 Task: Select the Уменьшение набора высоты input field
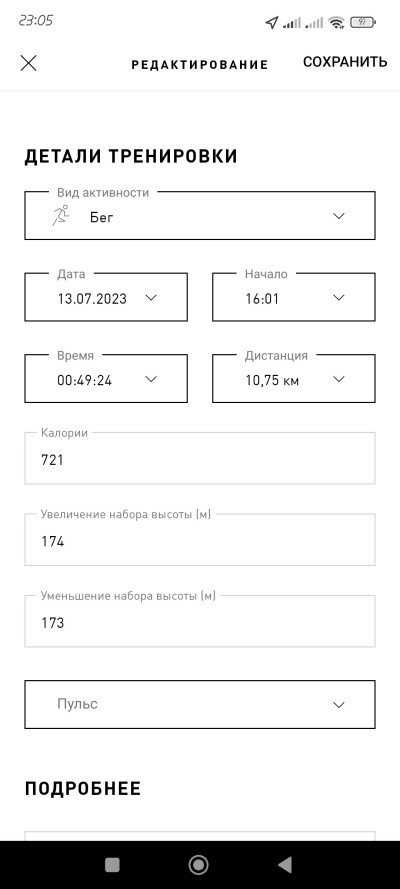(199, 621)
